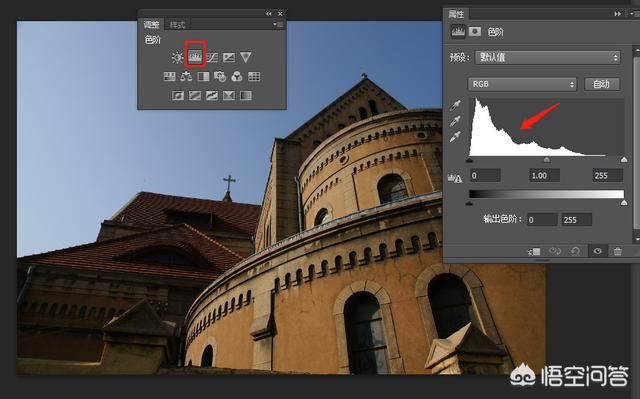Click the 自动 auto button
The width and height of the screenshot is (640, 399).
point(602,84)
